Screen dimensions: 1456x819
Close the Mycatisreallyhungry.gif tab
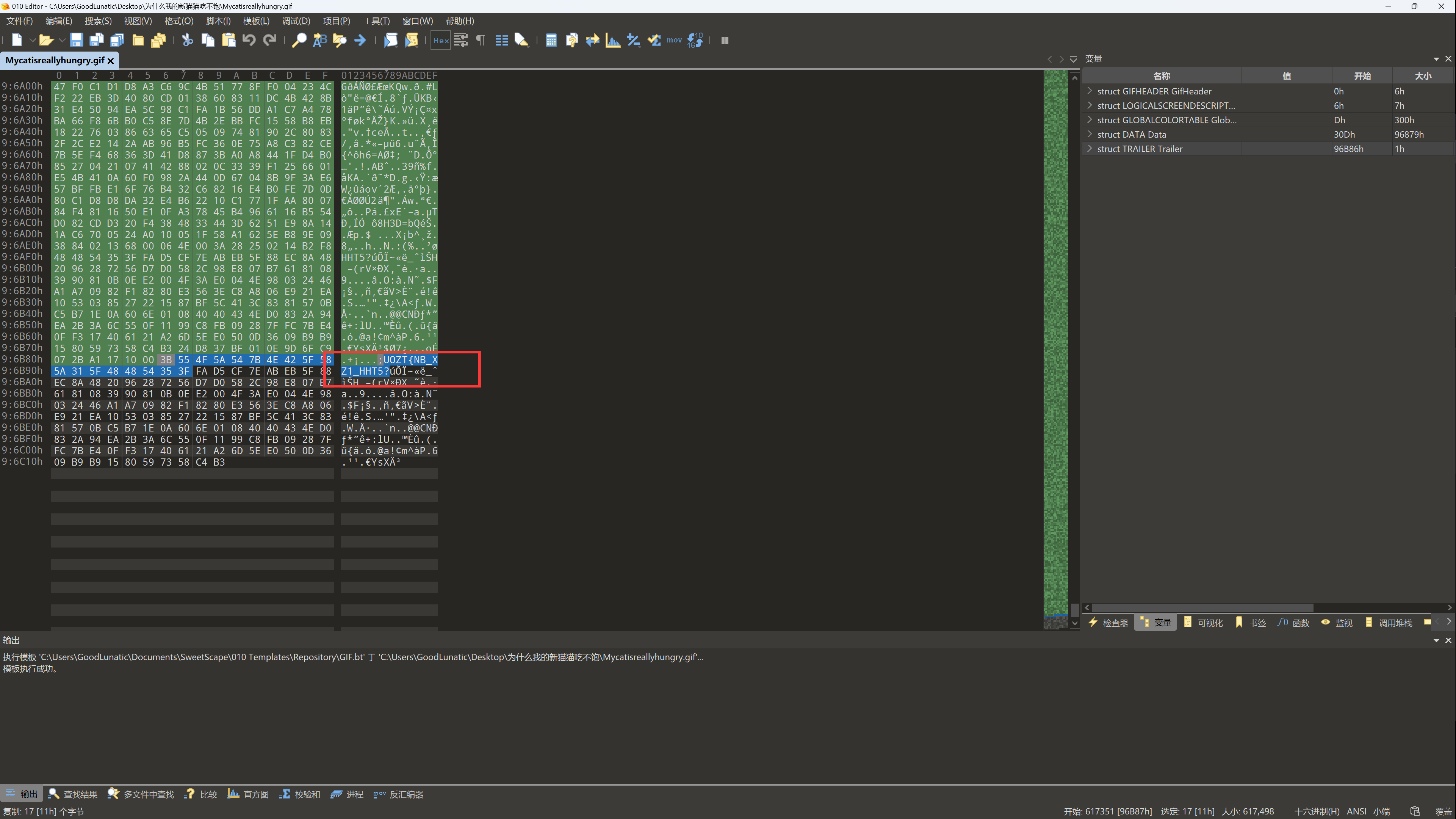[x=111, y=61]
